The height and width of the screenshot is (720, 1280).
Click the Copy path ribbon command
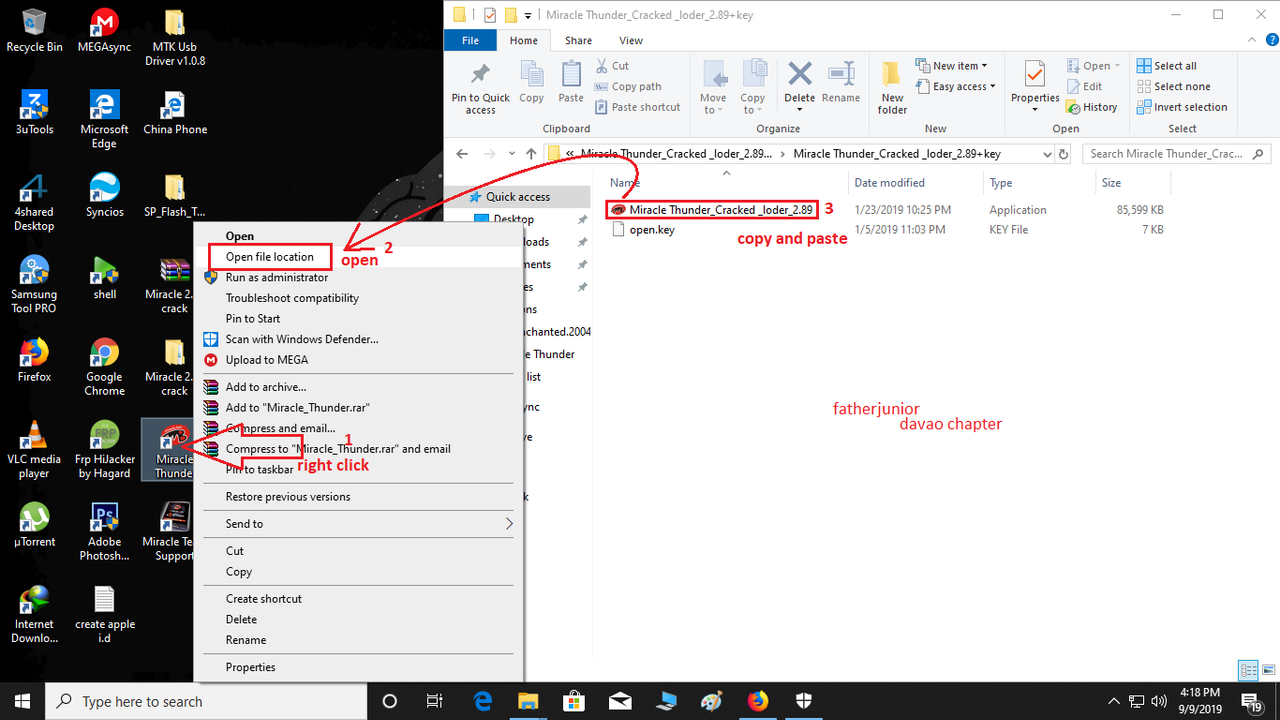pos(628,87)
